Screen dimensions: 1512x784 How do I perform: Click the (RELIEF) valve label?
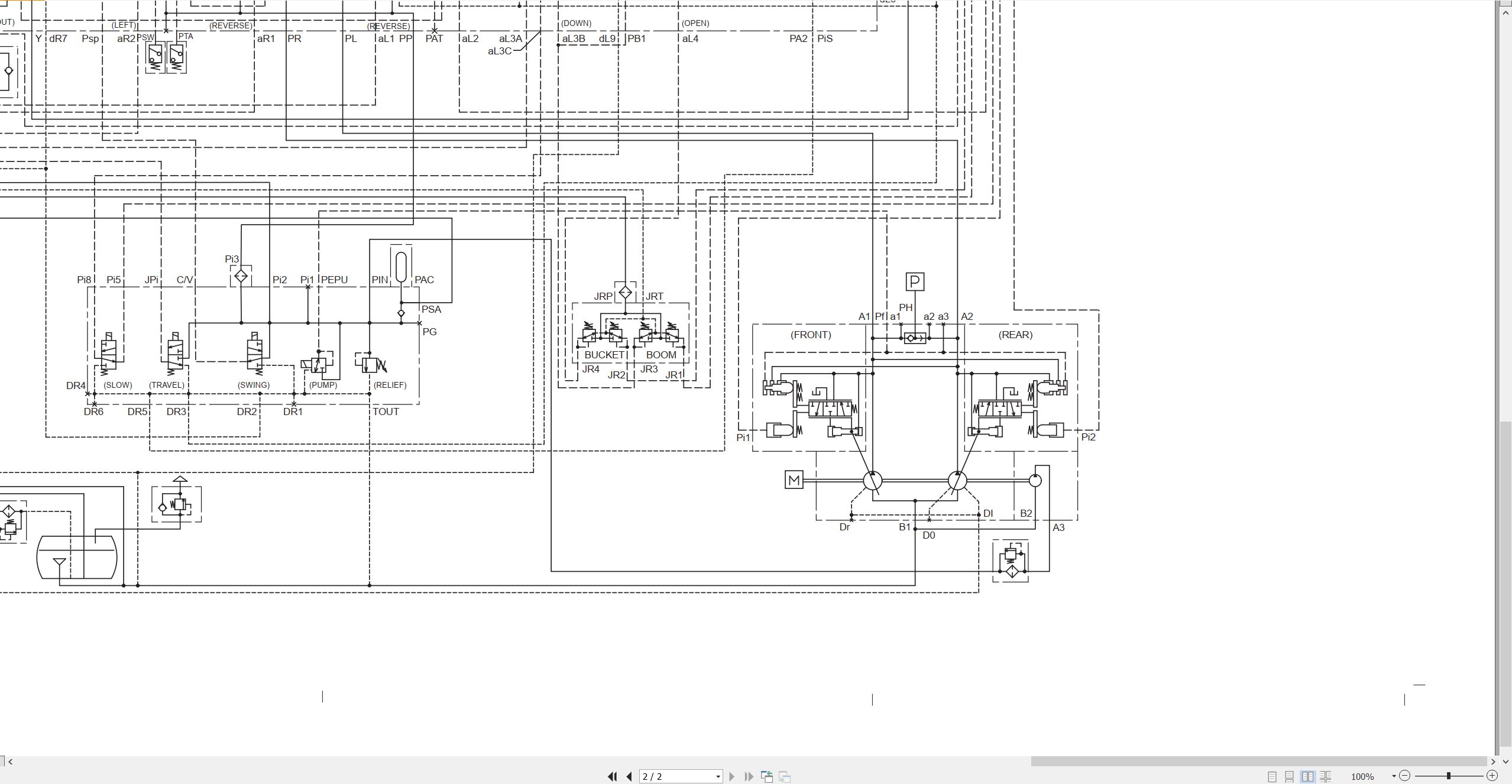(x=390, y=385)
